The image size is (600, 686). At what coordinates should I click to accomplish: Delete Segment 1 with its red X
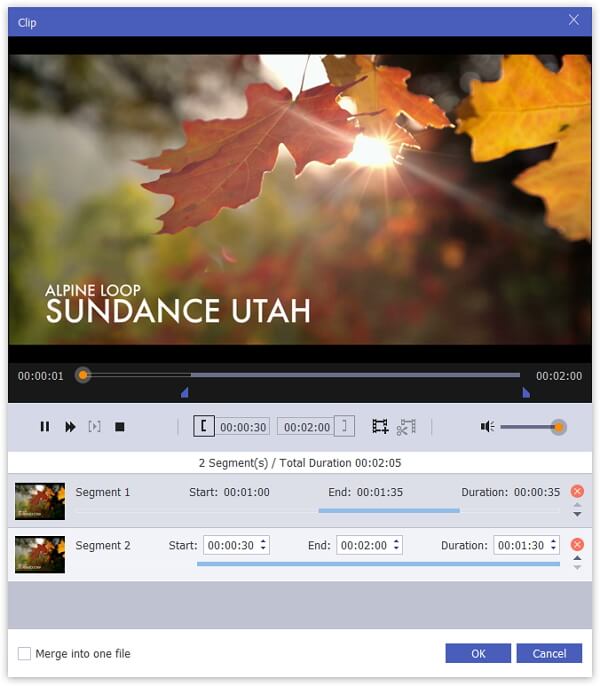tap(577, 491)
